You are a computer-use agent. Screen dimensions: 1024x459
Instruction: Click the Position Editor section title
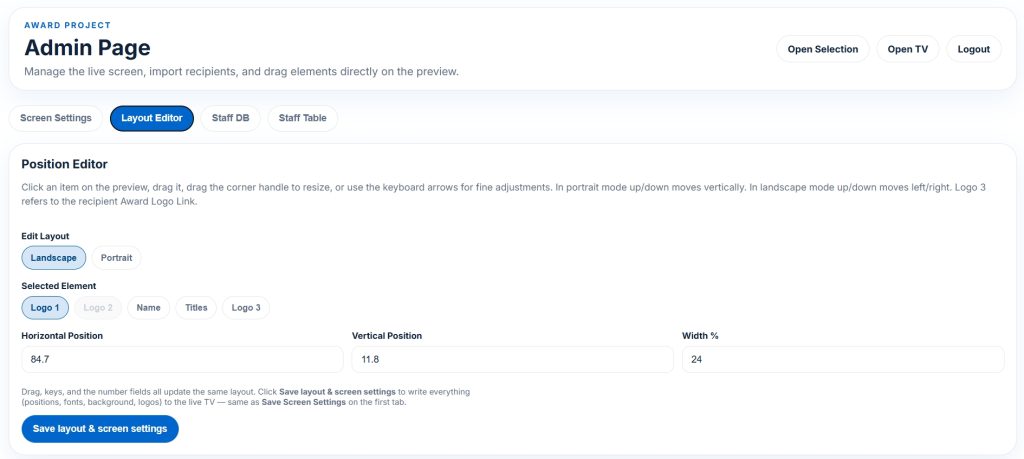[x=64, y=164]
